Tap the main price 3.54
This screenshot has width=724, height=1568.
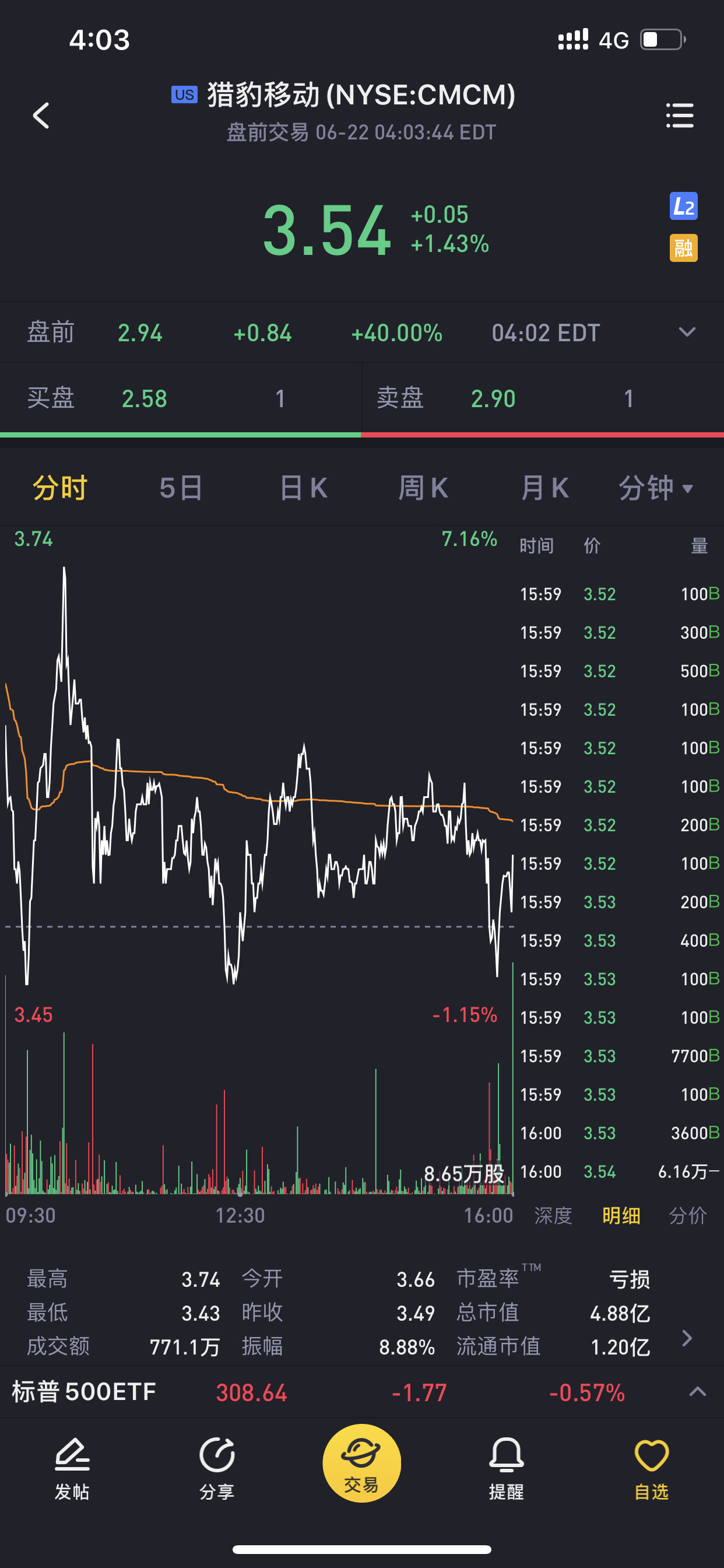(326, 230)
